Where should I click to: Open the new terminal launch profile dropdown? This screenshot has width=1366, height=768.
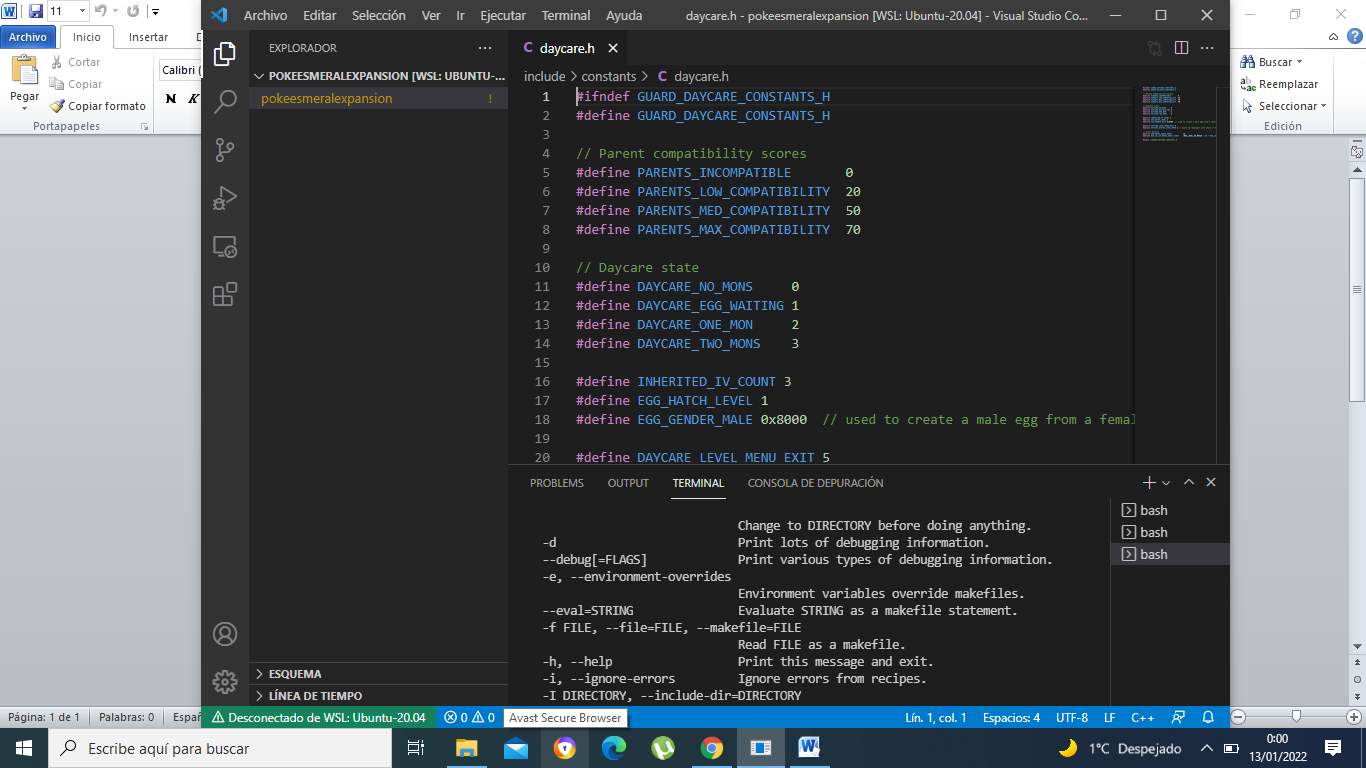(1166, 483)
